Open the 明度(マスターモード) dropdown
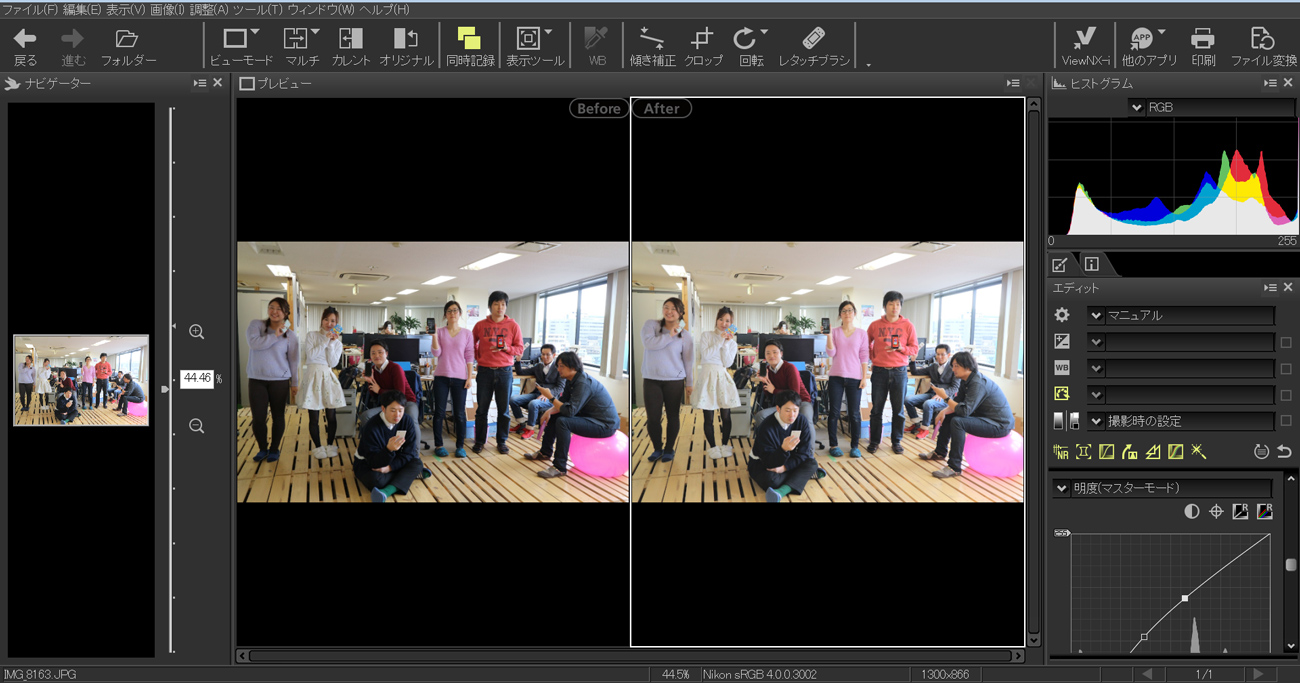This screenshot has width=1300, height=683. pyautogui.click(x=1062, y=488)
